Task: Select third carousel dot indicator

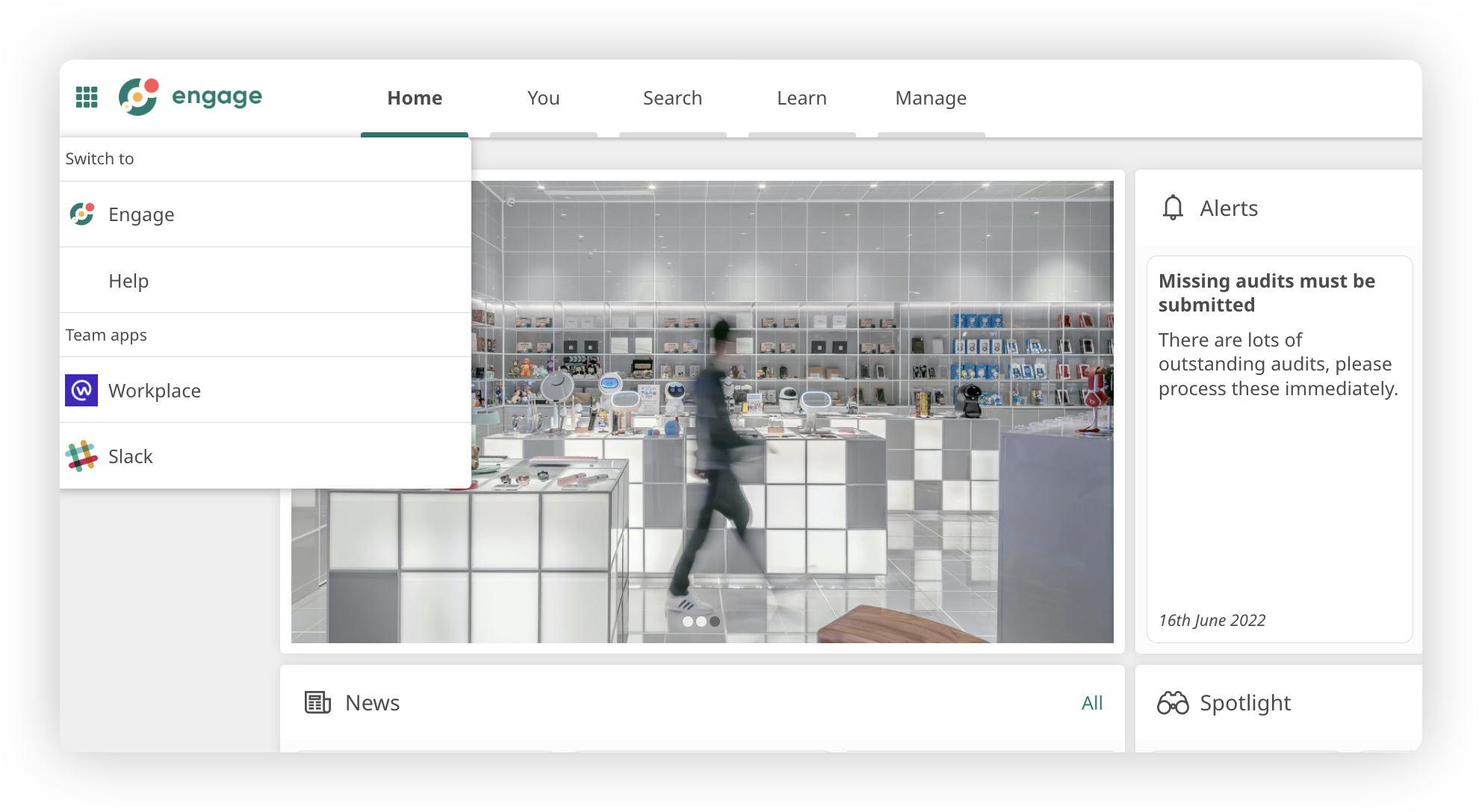Action: [715, 622]
